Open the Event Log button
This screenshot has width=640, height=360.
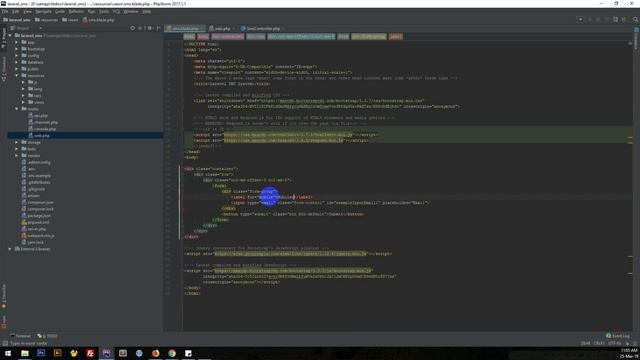[618, 336]
